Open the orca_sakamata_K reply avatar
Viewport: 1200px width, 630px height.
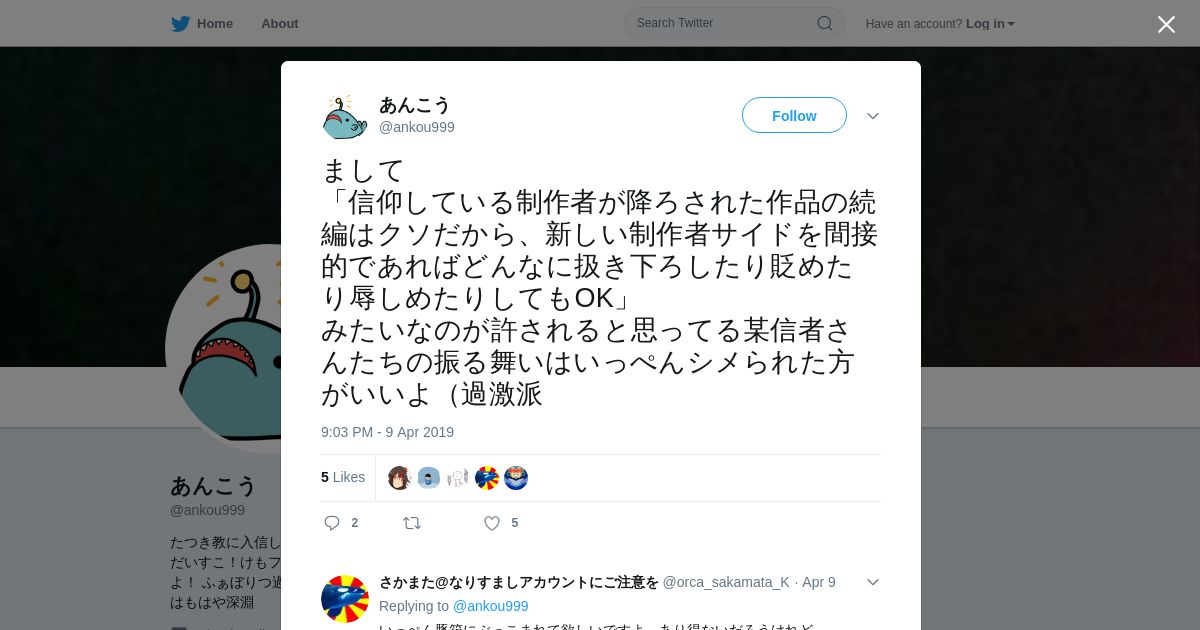click(x=345, y=599)
